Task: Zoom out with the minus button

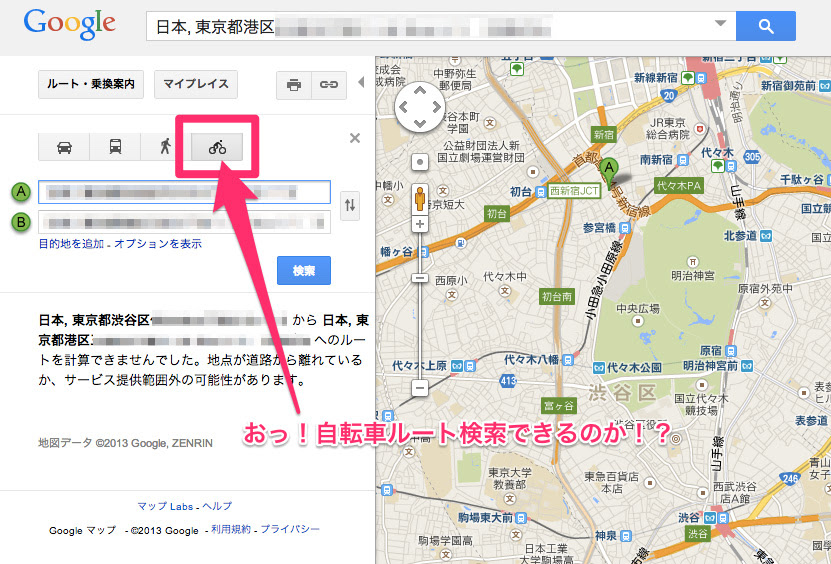Action: pos(420,388)
